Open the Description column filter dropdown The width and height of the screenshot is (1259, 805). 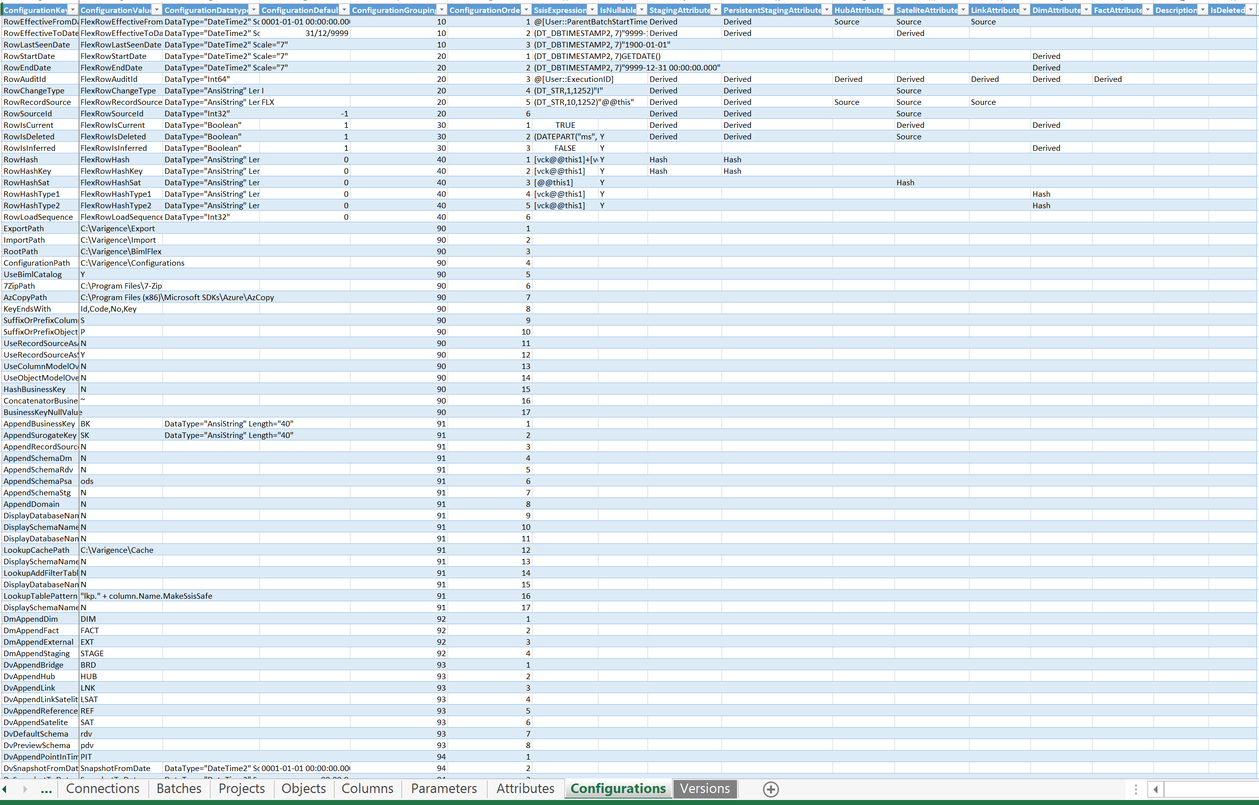pyautogui.click(x=1201, y=10)
